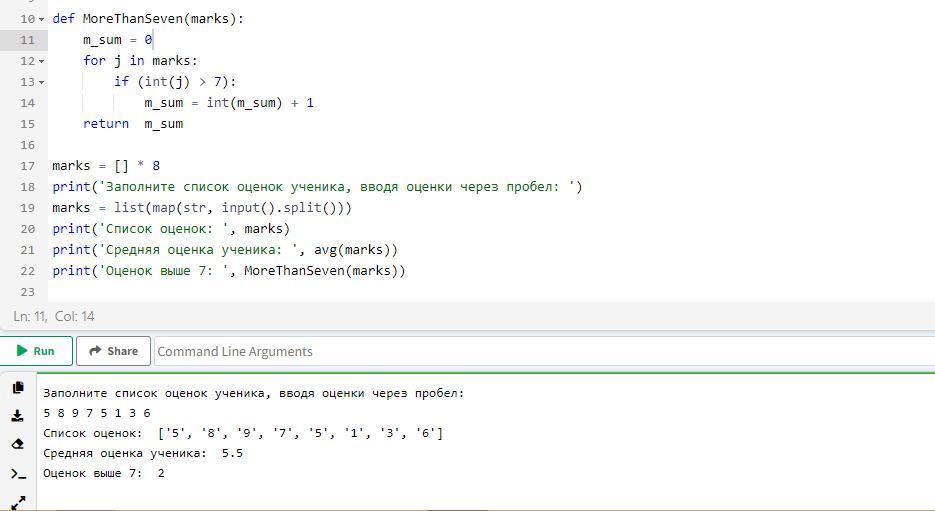Click the print 'Оценок выше 7' code line
This screenshot has width=935, height=511.
point(228,270)
